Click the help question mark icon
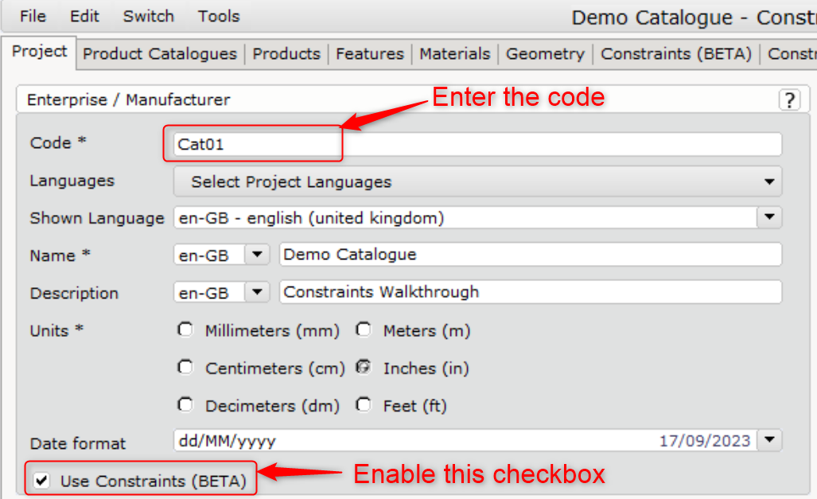Image resolution: width=817 pixels, height=499 pixels. coord(789,99)
